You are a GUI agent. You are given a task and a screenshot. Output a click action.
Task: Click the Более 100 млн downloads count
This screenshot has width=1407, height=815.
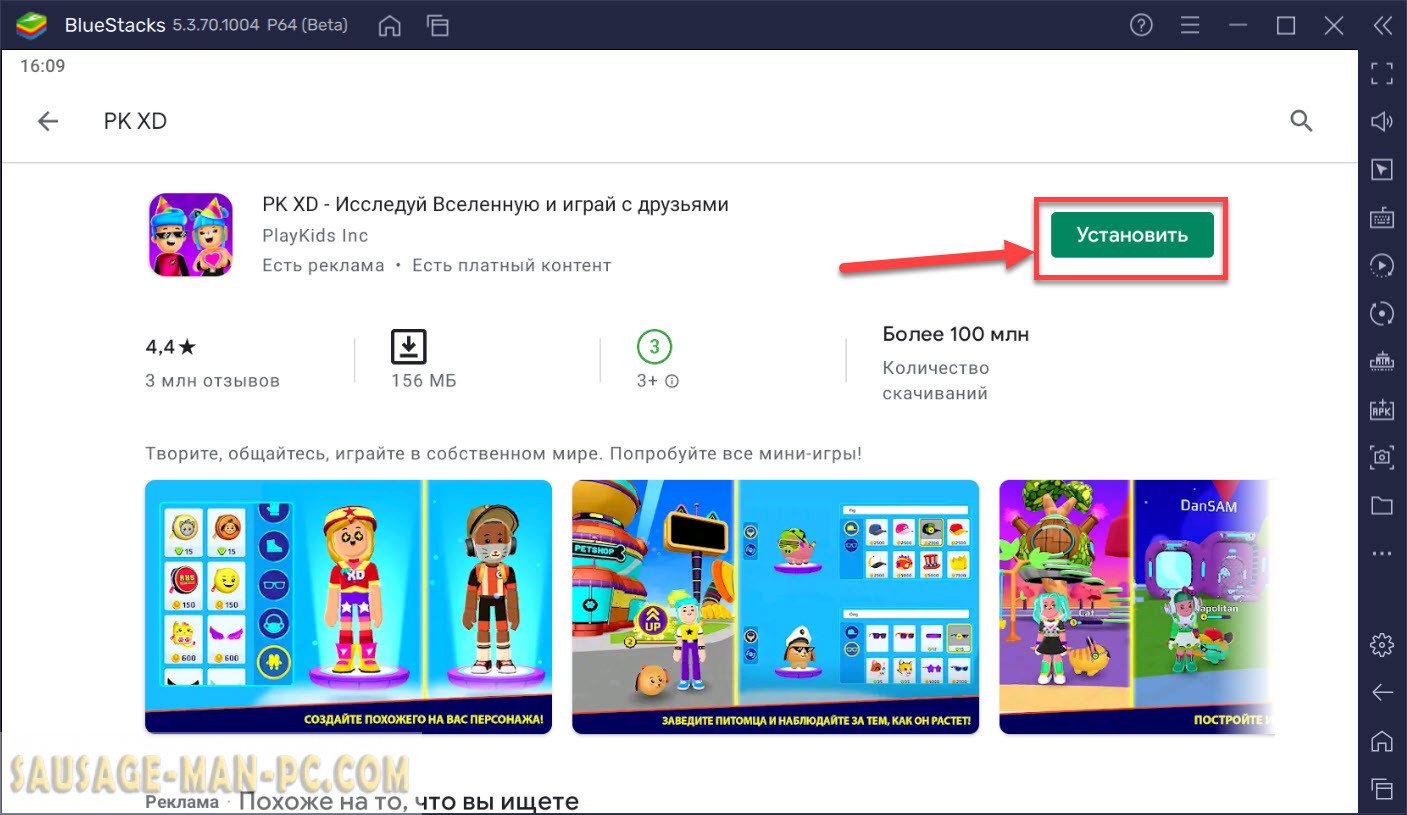coord(956,334)
